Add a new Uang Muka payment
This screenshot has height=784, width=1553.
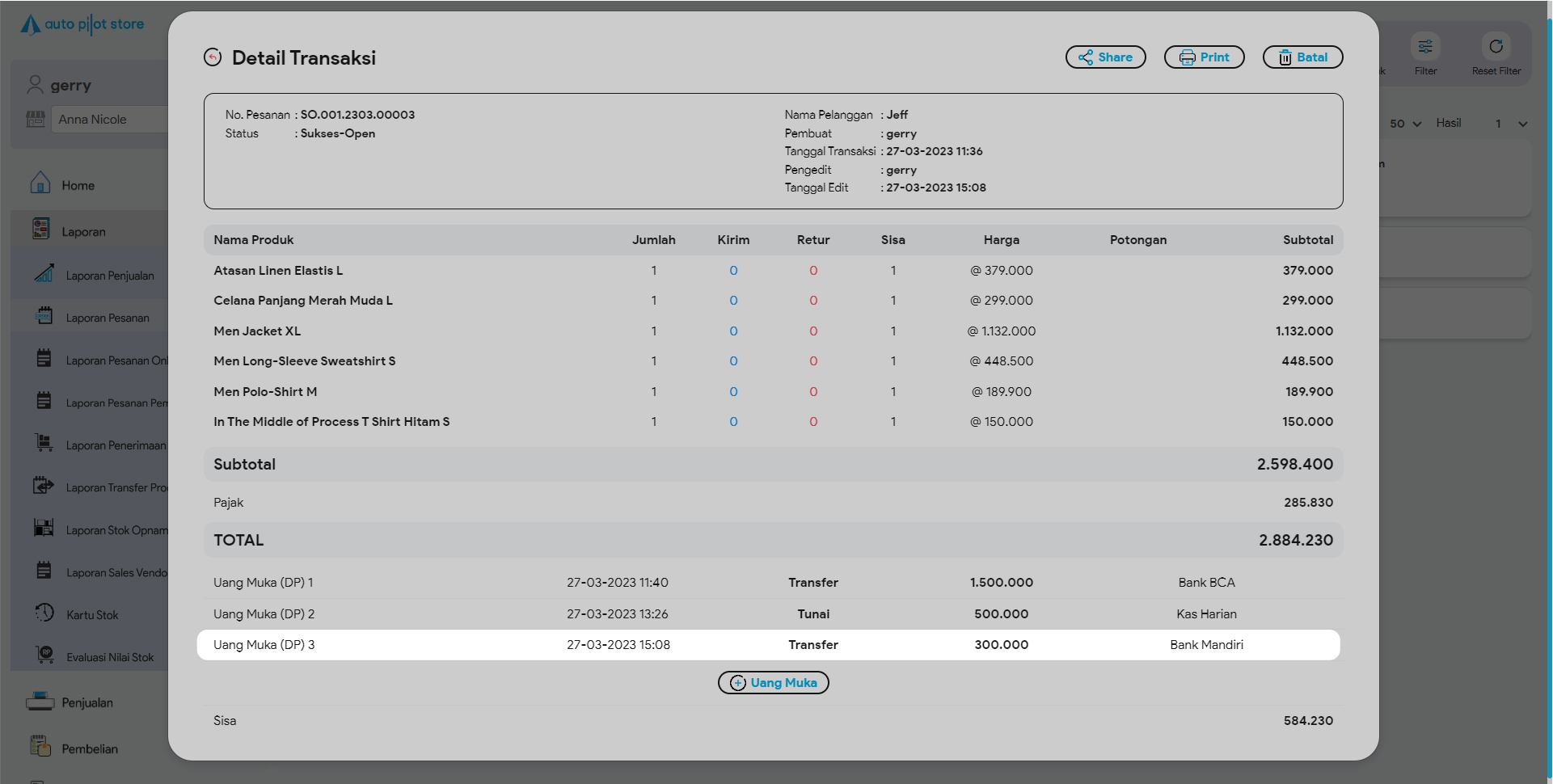[x=773, y=683]
